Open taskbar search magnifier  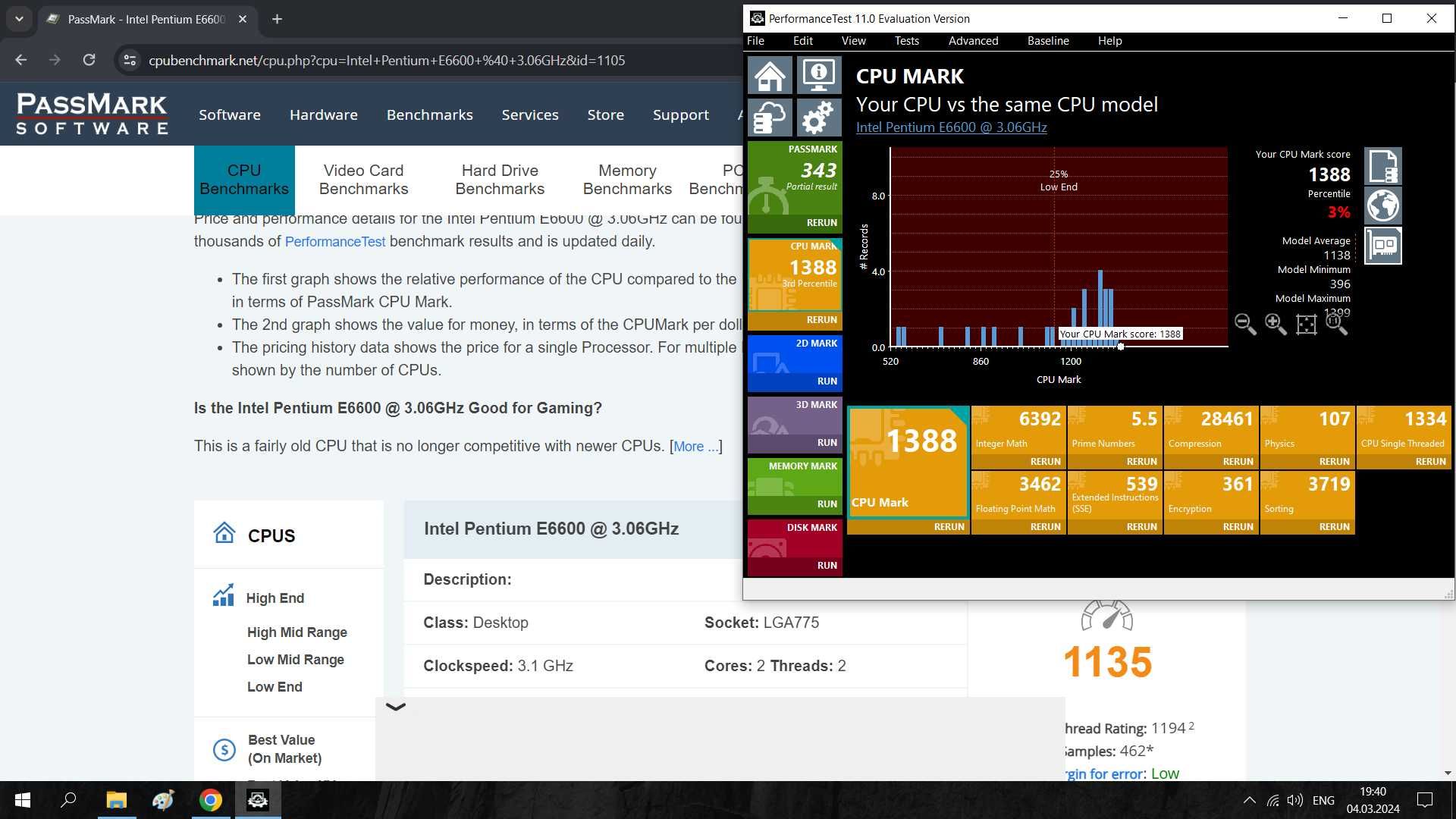(68, 800)
